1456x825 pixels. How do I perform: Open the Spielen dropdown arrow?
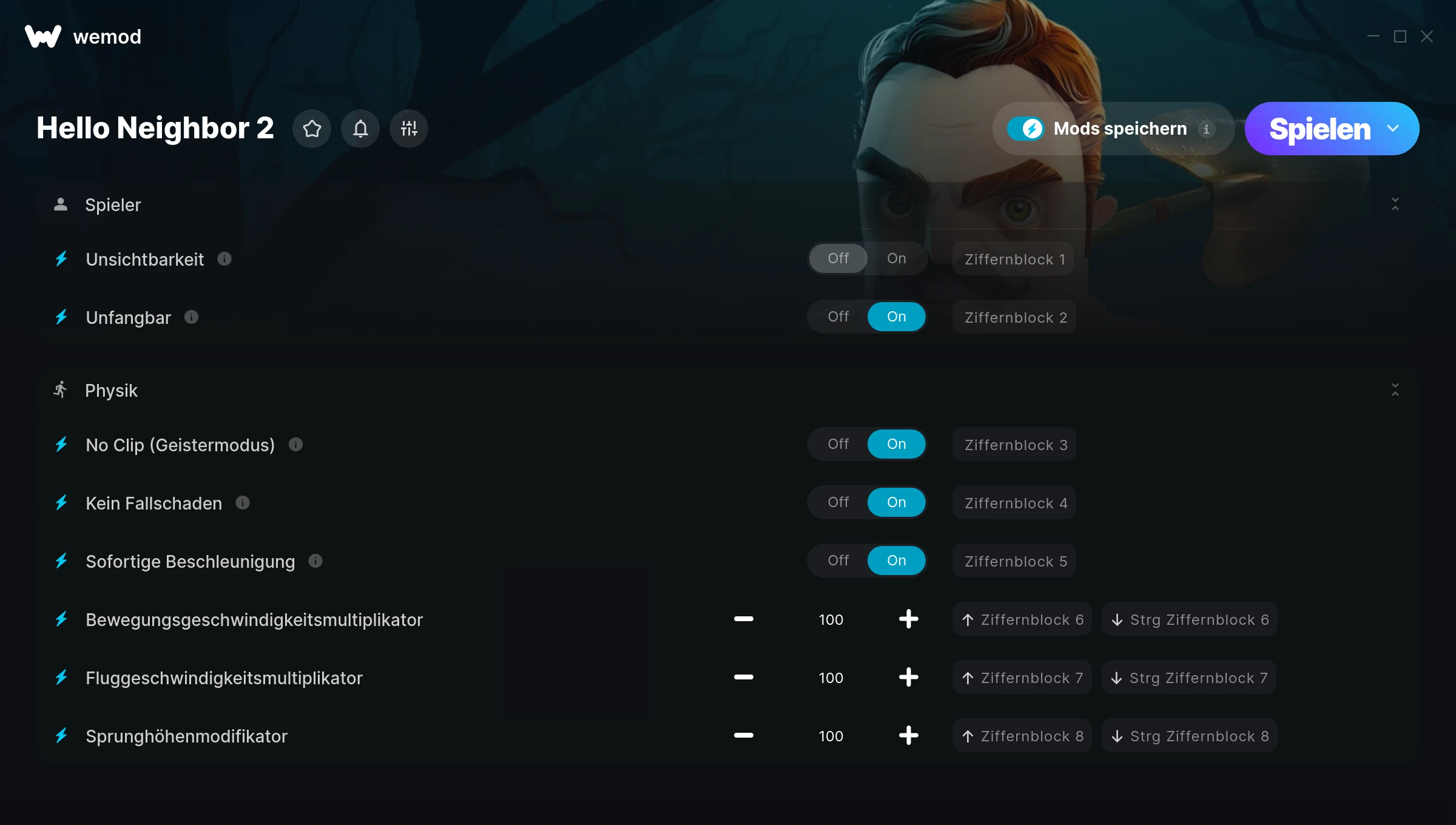pos(1393,129)
